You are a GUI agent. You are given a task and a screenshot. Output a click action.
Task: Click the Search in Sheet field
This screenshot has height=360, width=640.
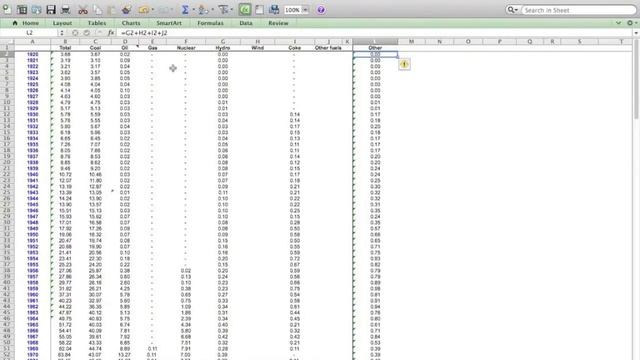point(579,10)
